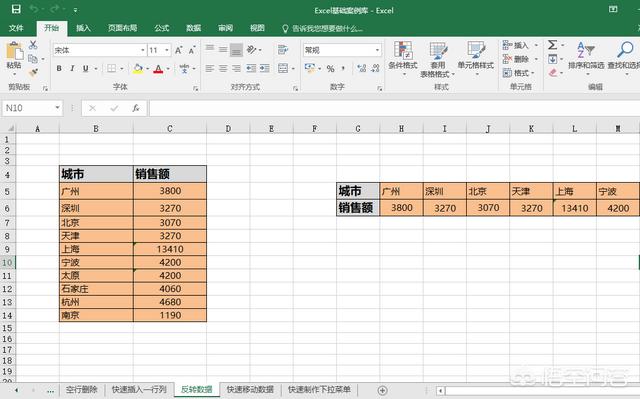The image size is (640, 399).
Task: Open Merge and Center dropdown arrow
Action: pos(293,69)
